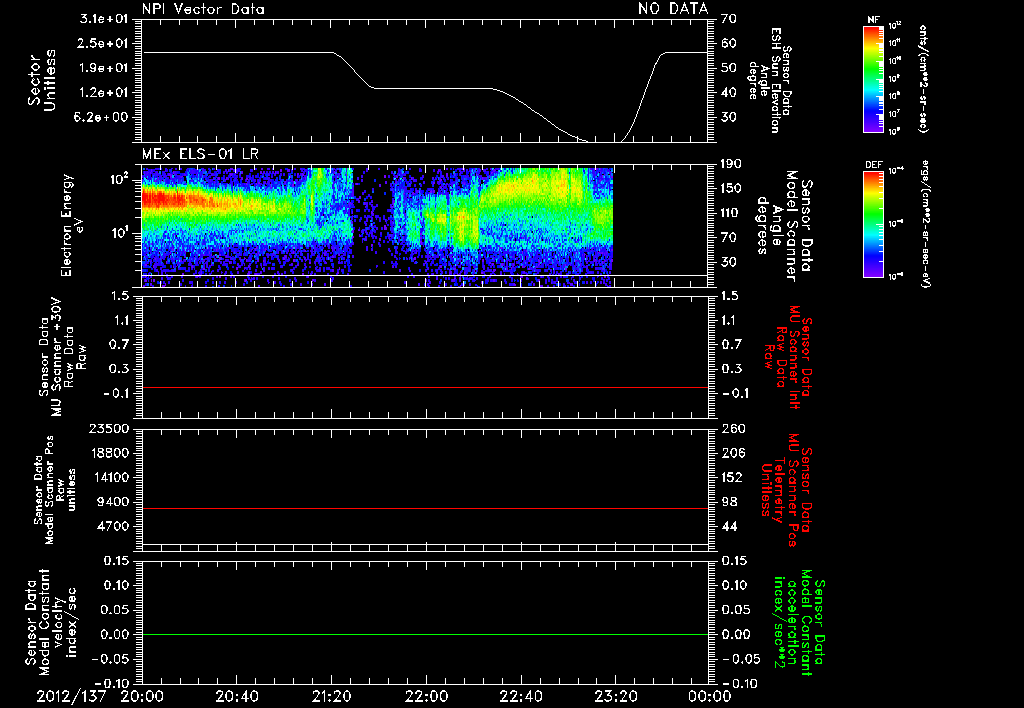Image resolution: width=1024 pixels, height=708 pixels.
Task: Click the '260' telemetry tick label
Action: 733,428
